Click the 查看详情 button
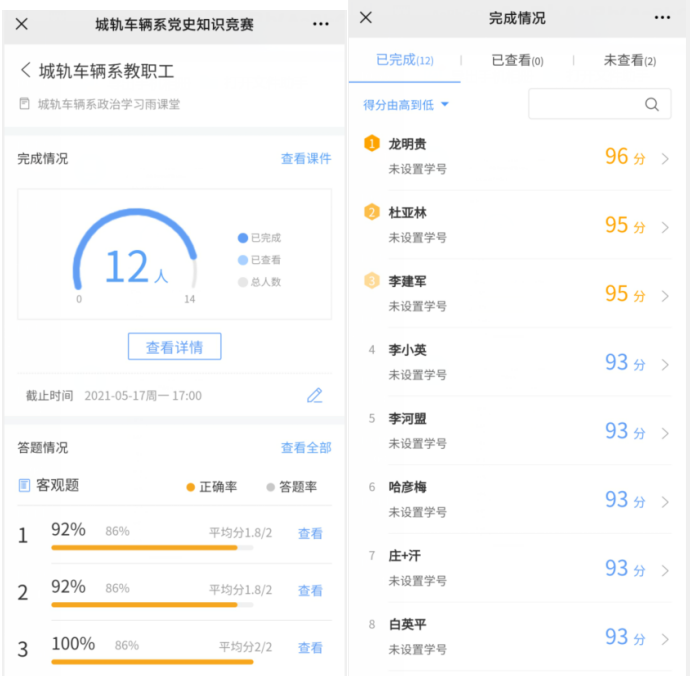The height and width of the screenshot is (676, 693). [174, 347]
